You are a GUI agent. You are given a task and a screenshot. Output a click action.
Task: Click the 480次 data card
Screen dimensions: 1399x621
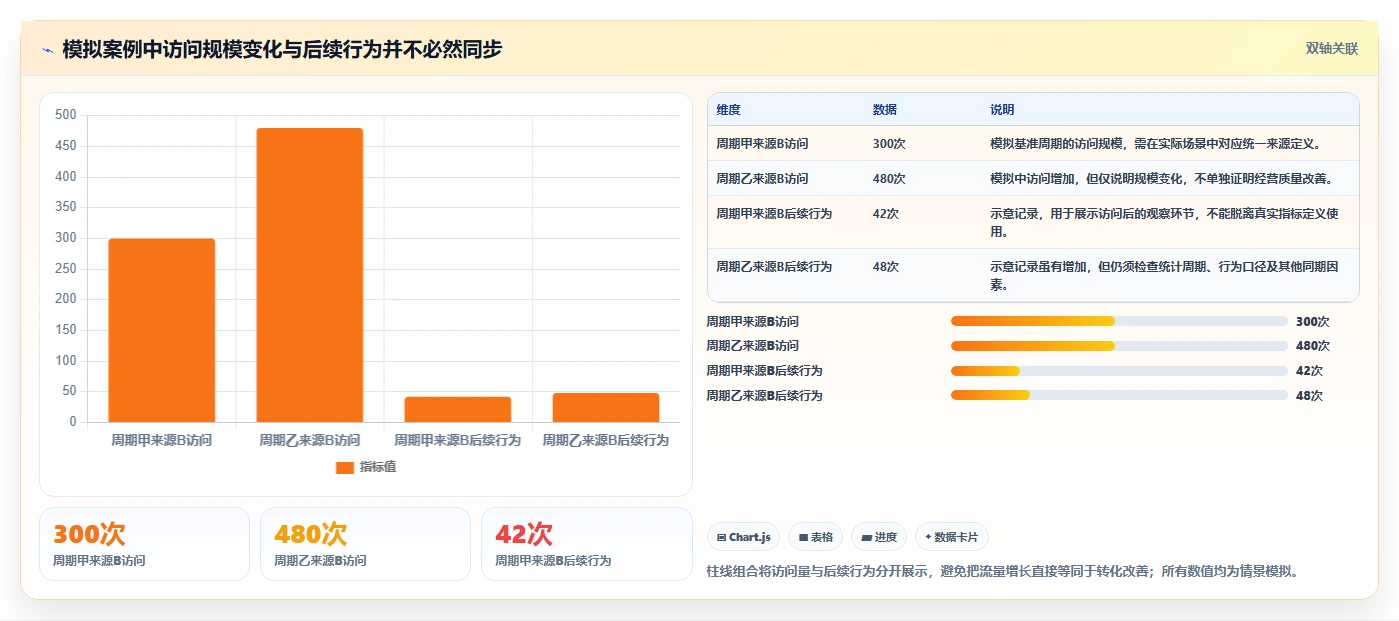tap(365, 544)
